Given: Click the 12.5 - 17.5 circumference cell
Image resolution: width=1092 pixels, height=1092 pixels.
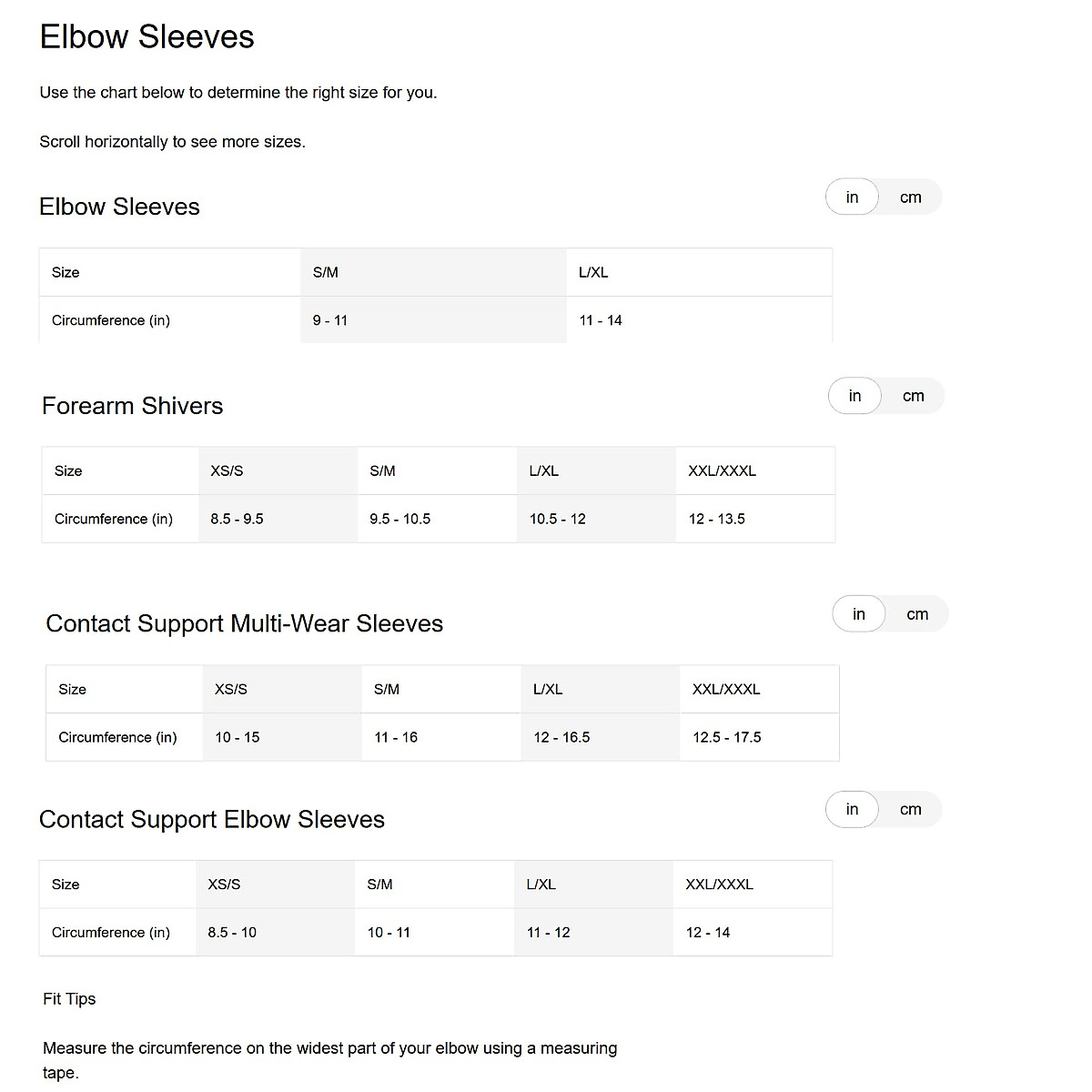Looking at the screenshot, I should point(726,737).
